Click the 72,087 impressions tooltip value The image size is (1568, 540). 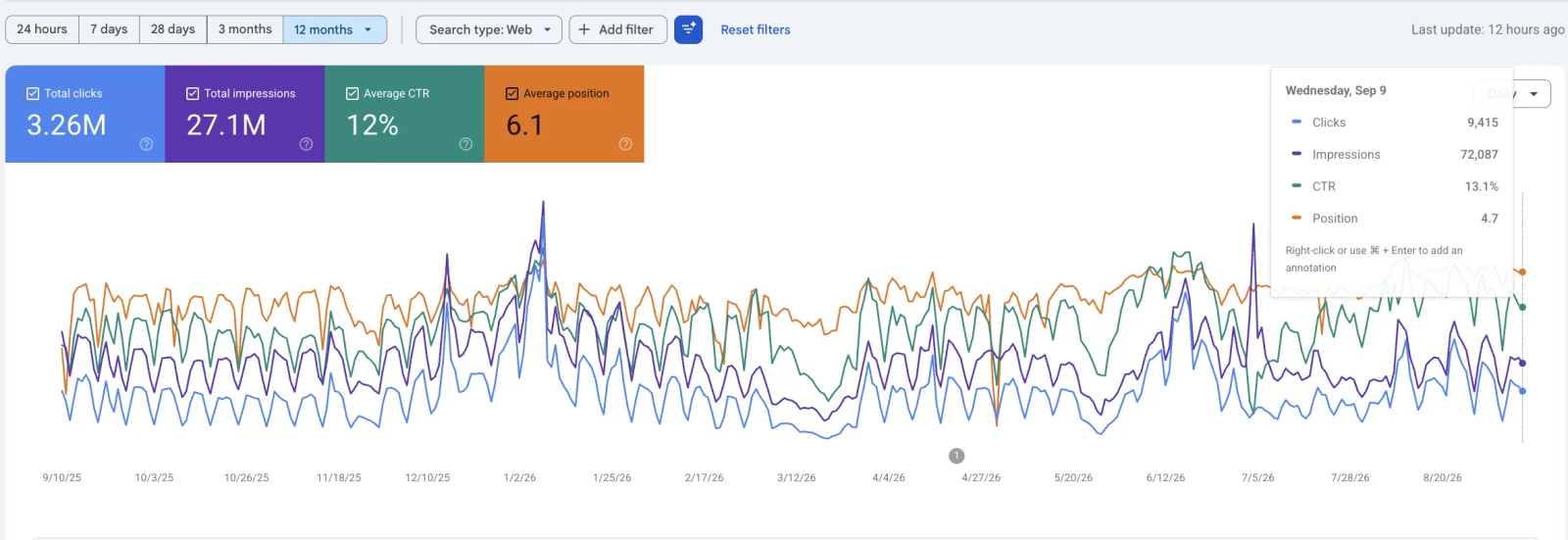(1479, 155)
